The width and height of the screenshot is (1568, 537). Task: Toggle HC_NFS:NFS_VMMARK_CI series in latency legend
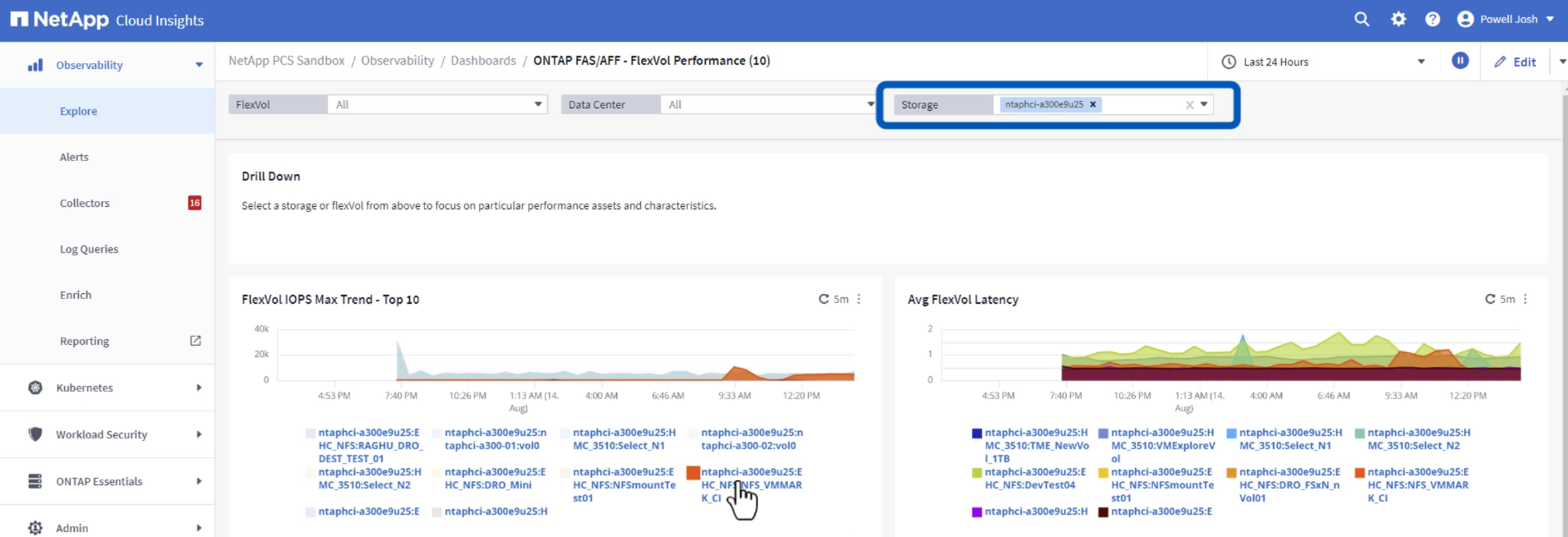(x=1417, y=484)
